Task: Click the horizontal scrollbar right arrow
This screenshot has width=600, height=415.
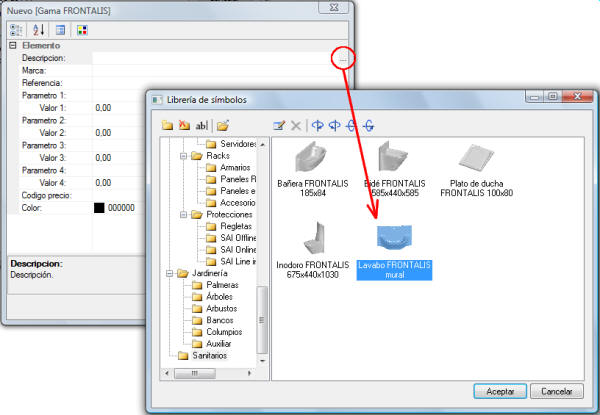Action: 249,373
